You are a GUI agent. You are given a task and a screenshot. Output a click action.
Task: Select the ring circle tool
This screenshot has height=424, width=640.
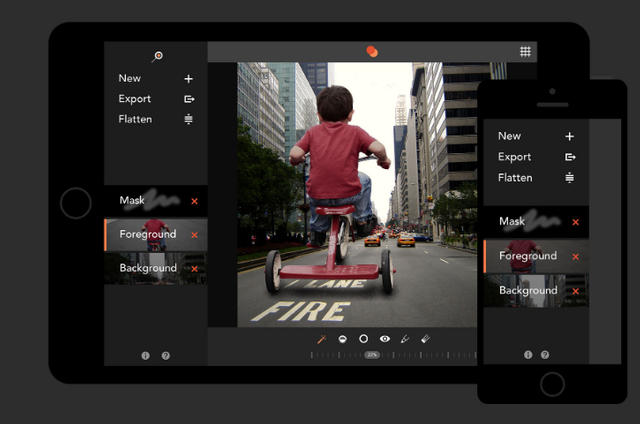tap(363, 339)
